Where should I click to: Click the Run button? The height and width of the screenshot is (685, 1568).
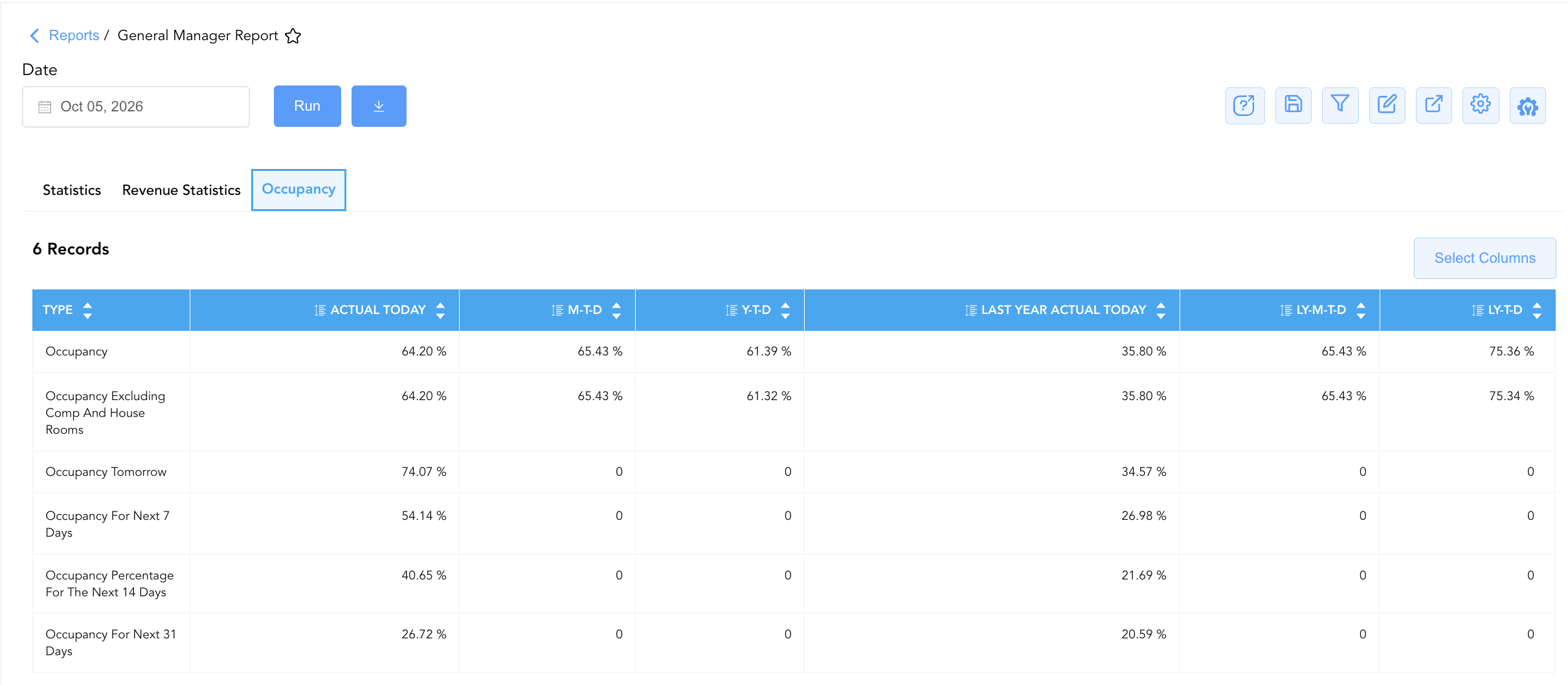pyautogui.click(x=308, y=106)
